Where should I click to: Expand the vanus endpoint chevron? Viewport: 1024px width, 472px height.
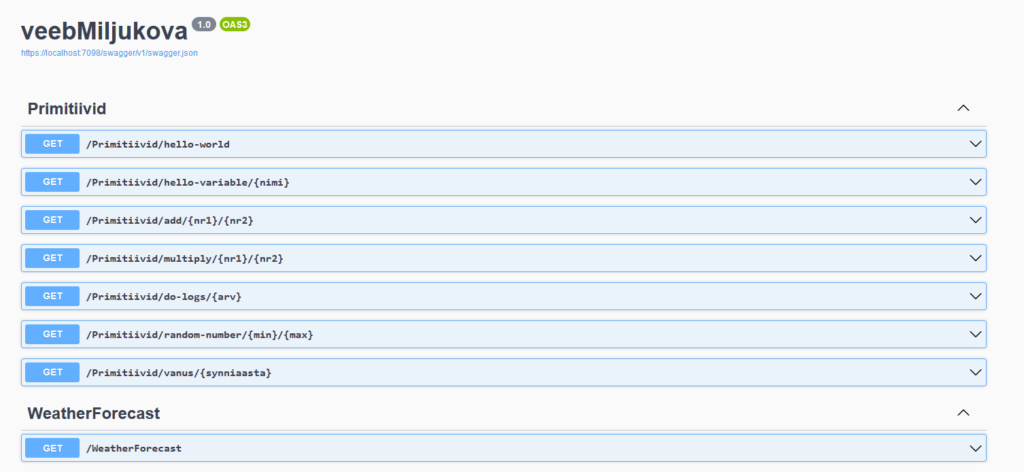[976, 372]
